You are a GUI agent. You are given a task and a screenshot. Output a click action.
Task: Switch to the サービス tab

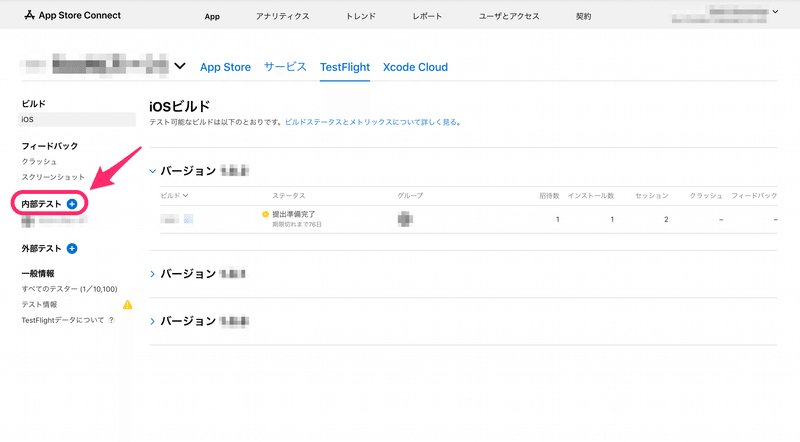285,67
